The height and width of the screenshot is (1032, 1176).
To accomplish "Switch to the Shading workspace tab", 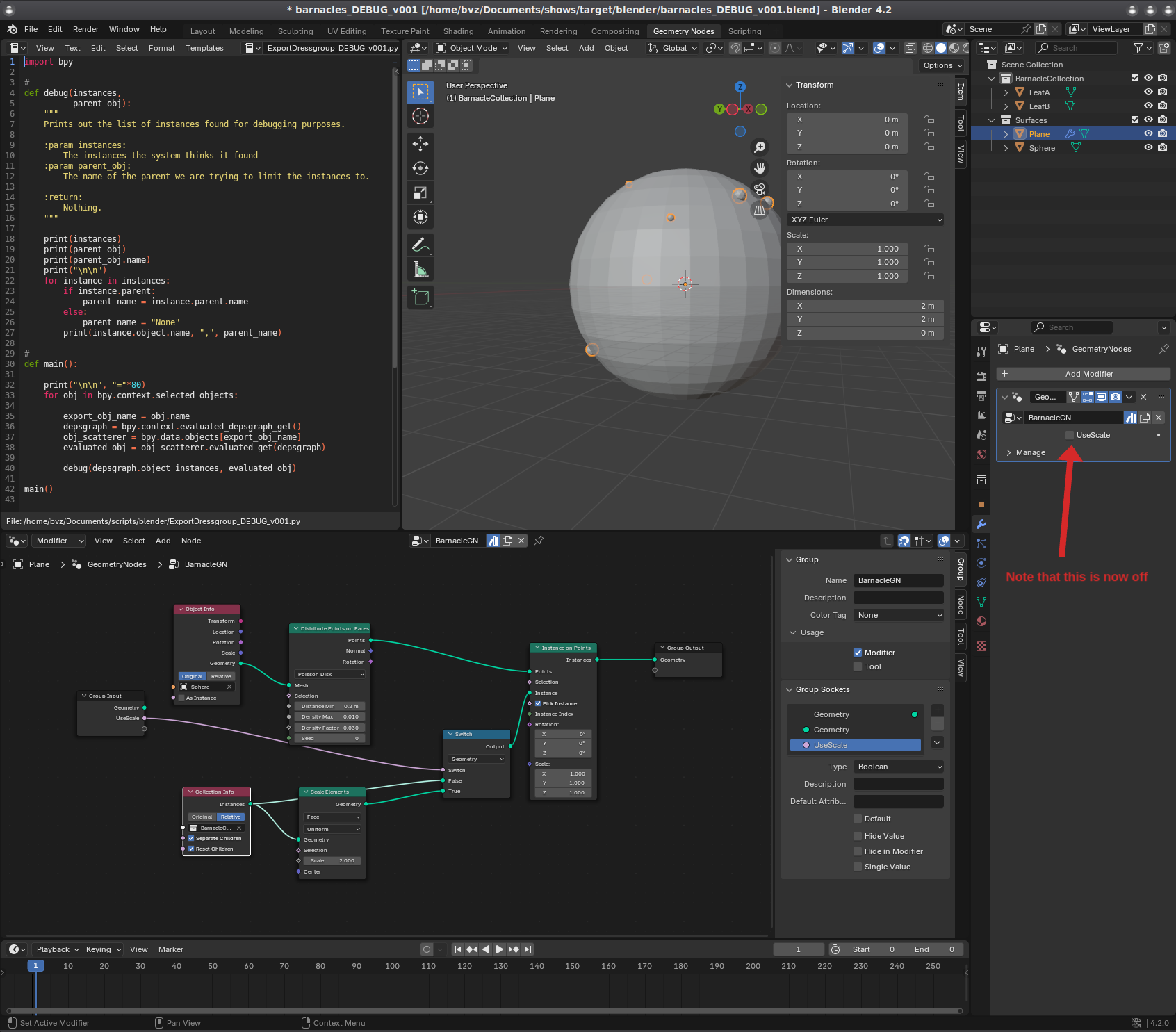I will (458, 31).
